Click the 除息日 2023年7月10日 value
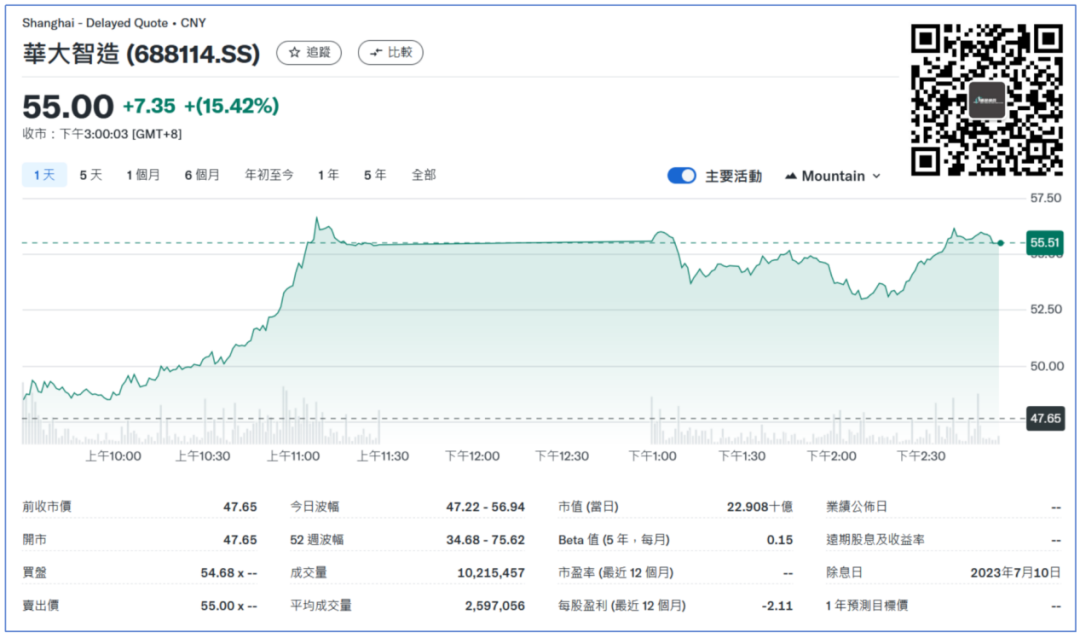 click(x=1015, y=573)
